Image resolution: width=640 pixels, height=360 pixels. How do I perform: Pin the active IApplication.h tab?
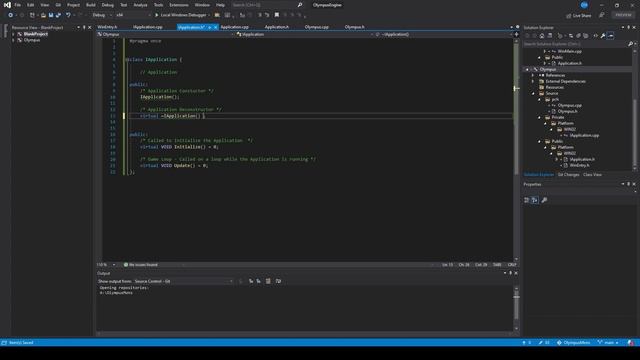pyautogui.click(x=209, y=27)
